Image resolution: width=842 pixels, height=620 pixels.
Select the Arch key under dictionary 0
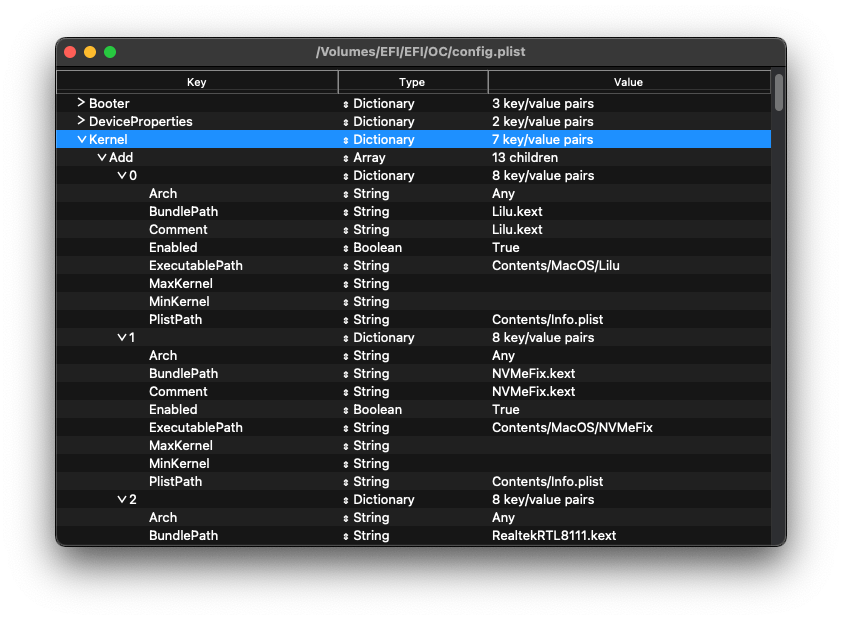click(x=163, y=194)
